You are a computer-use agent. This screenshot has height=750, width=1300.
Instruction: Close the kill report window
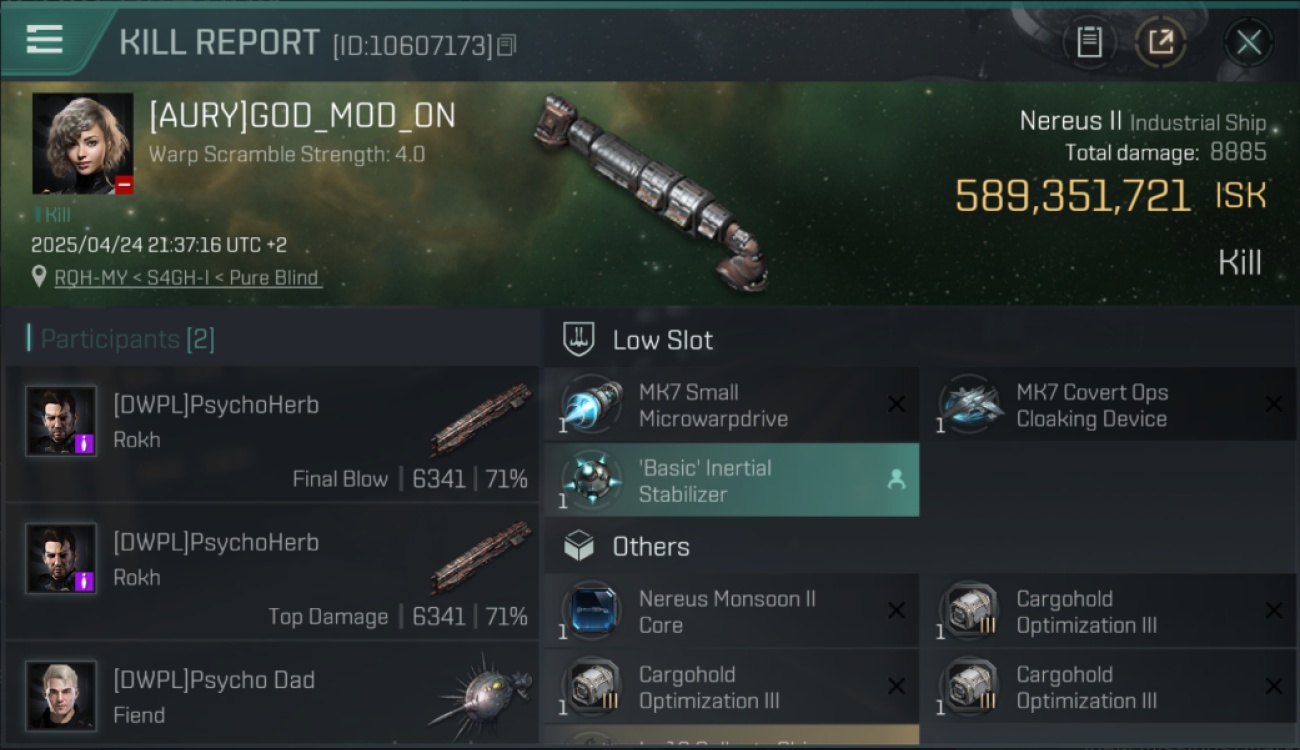tap(1248, 42)
